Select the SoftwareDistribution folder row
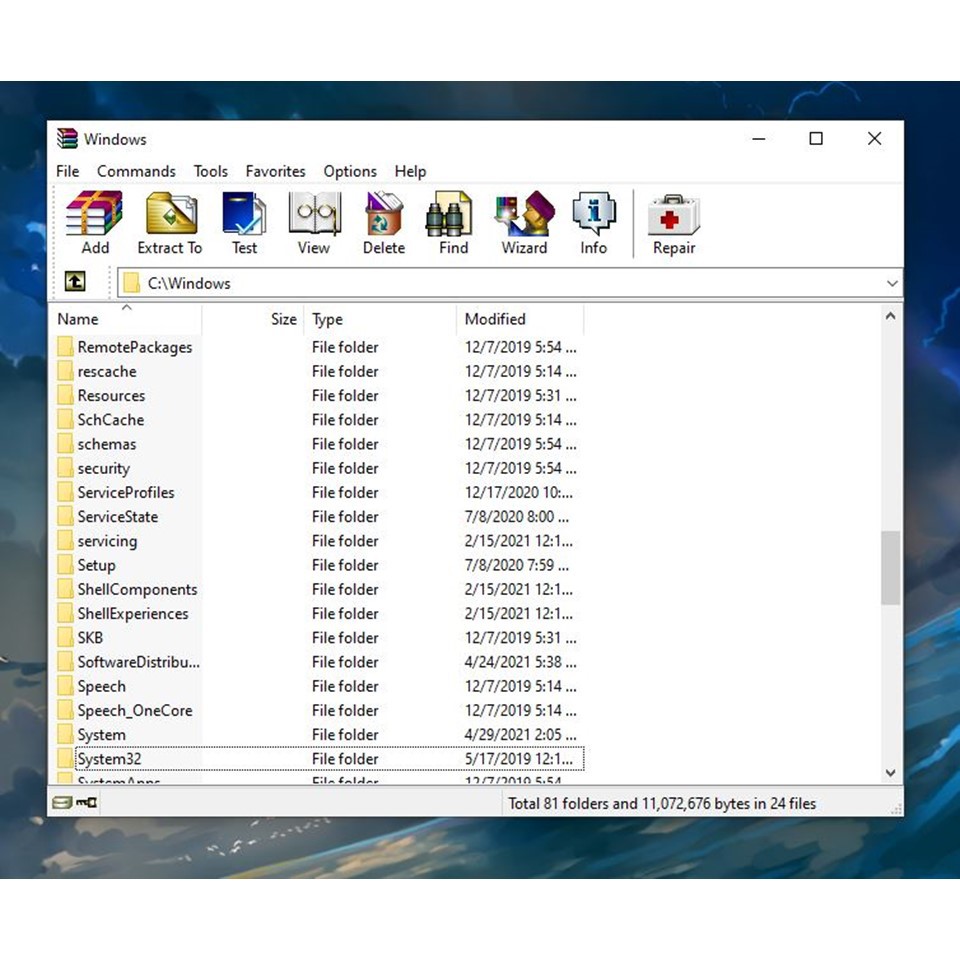960x960 pixels. point(138,662)
